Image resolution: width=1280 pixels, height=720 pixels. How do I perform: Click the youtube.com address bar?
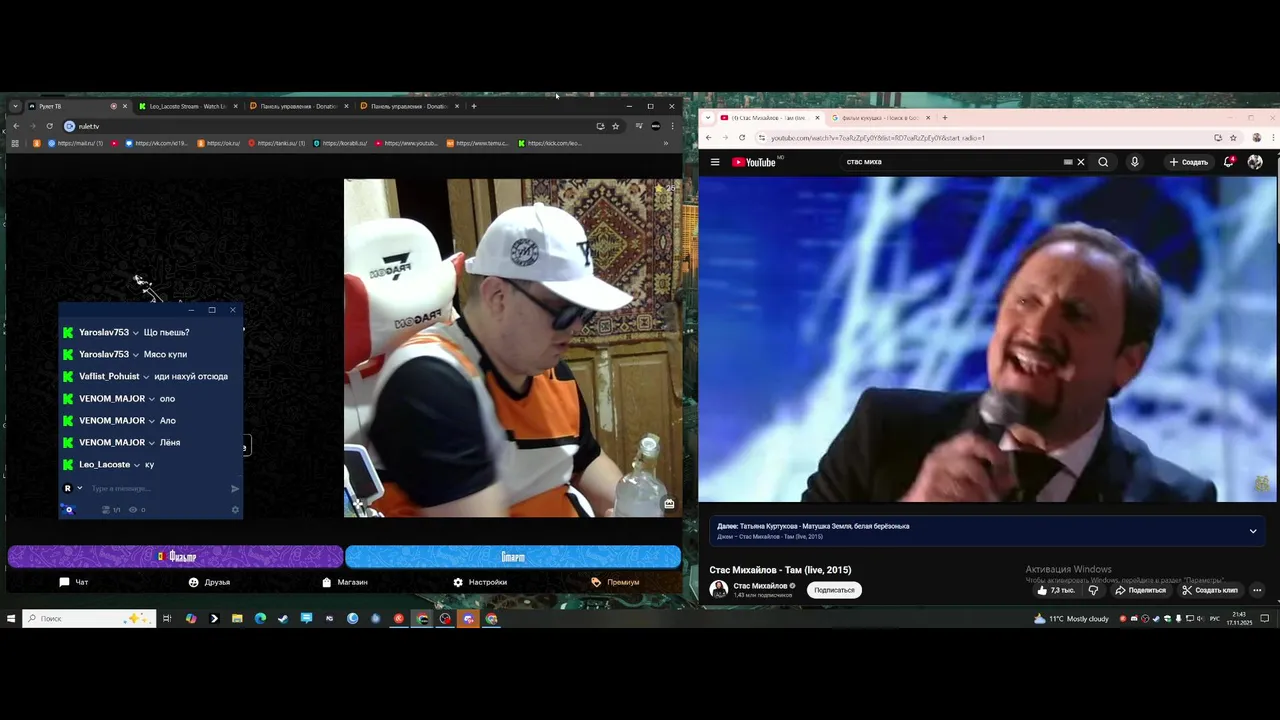(980, 138)
